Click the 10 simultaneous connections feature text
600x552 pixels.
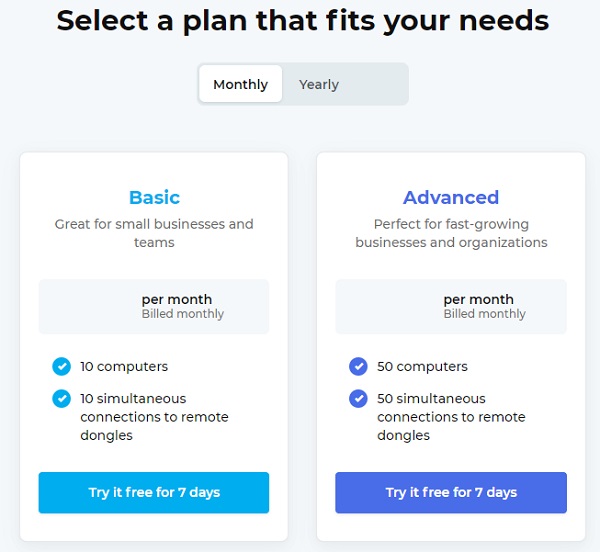(x=154, y=417)
